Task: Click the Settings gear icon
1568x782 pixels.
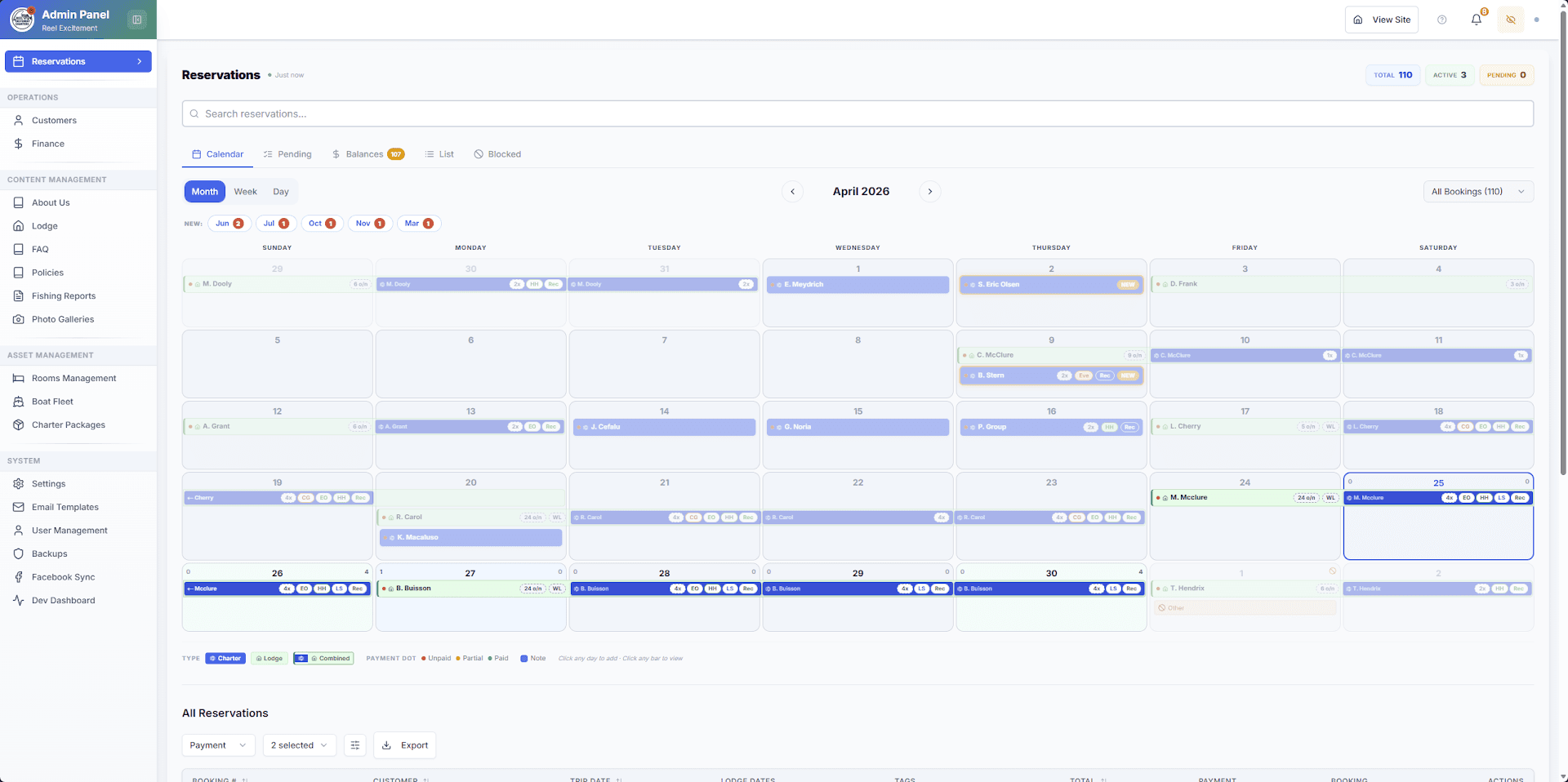Action: pyautogui.click(x=18, y=483)
